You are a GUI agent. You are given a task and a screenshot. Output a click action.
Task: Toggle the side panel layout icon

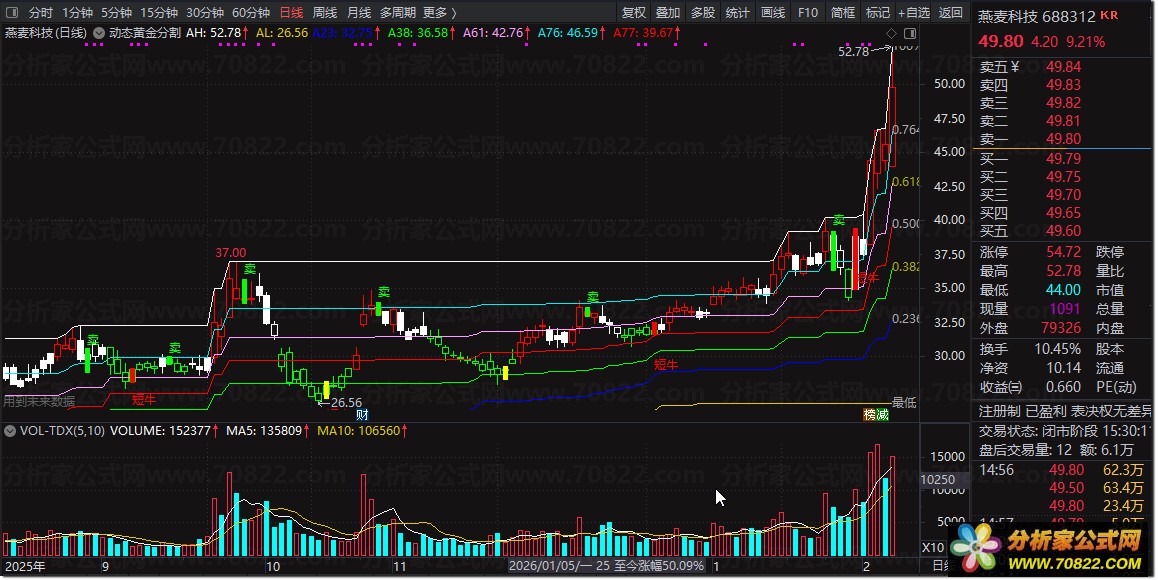coord(910,33)
